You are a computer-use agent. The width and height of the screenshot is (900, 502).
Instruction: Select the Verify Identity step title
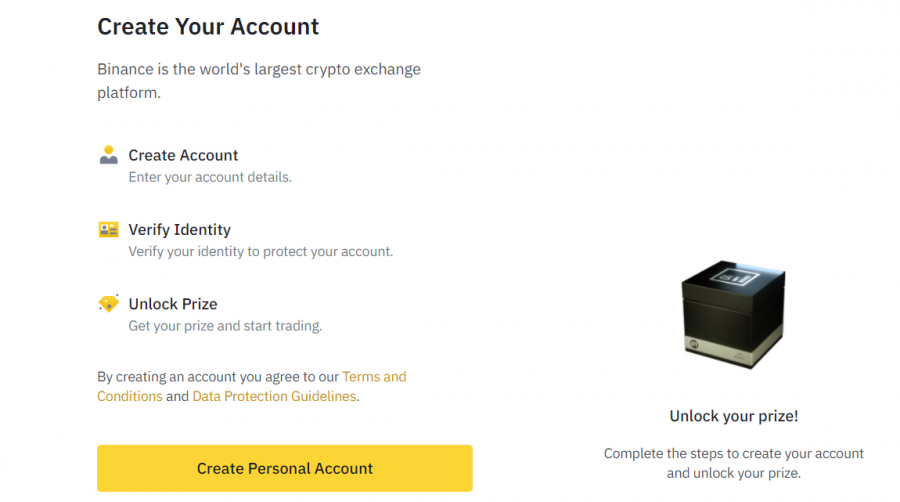(x=180, y=229)
